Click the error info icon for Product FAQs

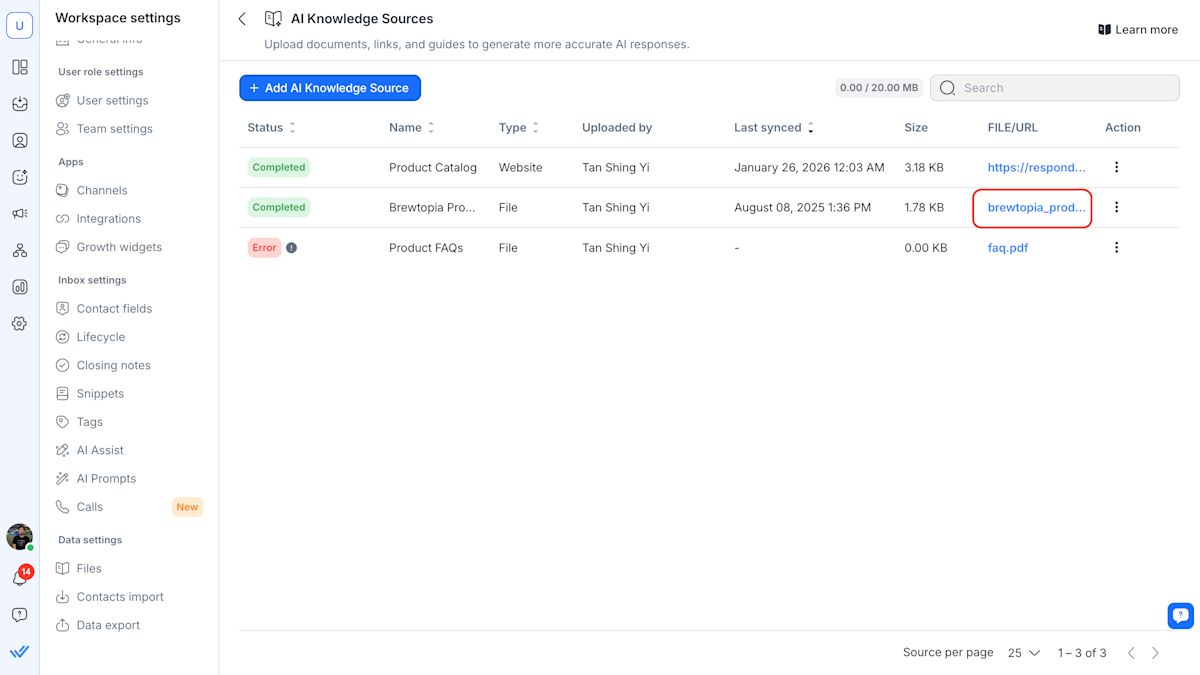[291, 248]
